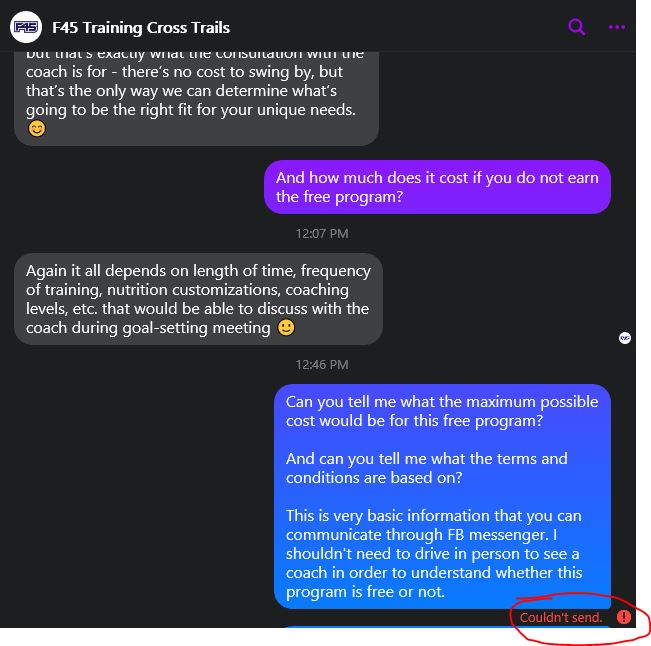Viewport: 651px width, 646px height.
Task: Click the 12:07 PM timestamp
Action: [x=322, y=234]
